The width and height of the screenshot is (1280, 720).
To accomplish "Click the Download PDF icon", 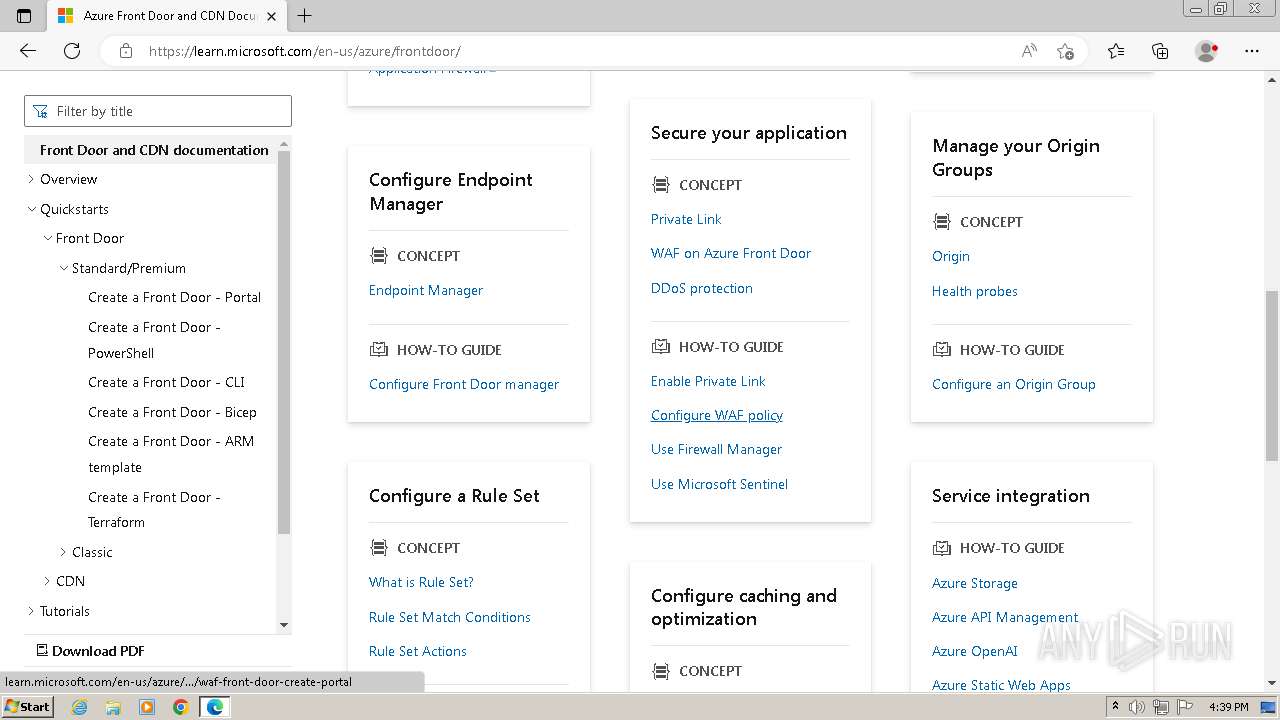I will pos(42,650).
